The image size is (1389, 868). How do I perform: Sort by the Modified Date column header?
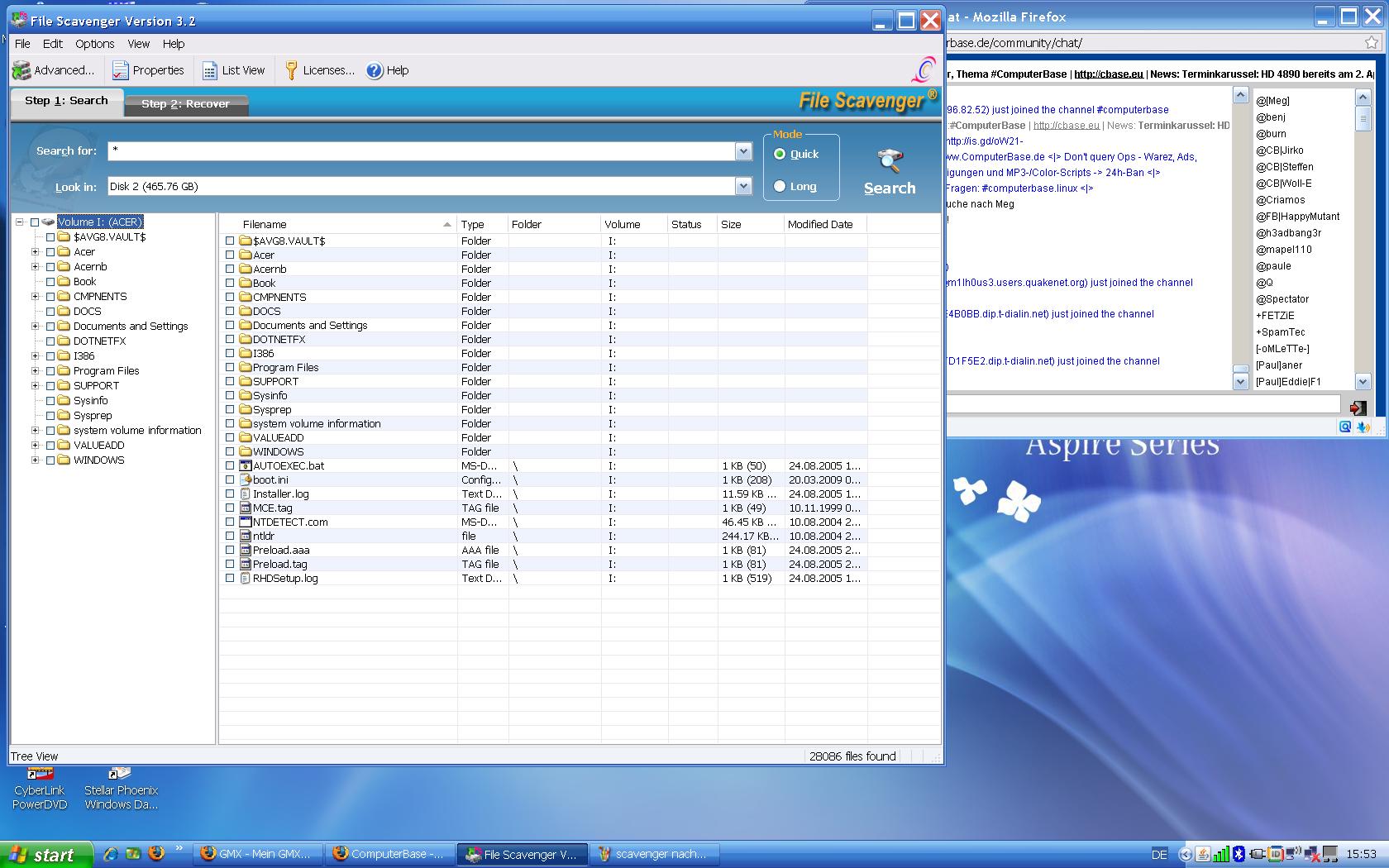point(825,224)
